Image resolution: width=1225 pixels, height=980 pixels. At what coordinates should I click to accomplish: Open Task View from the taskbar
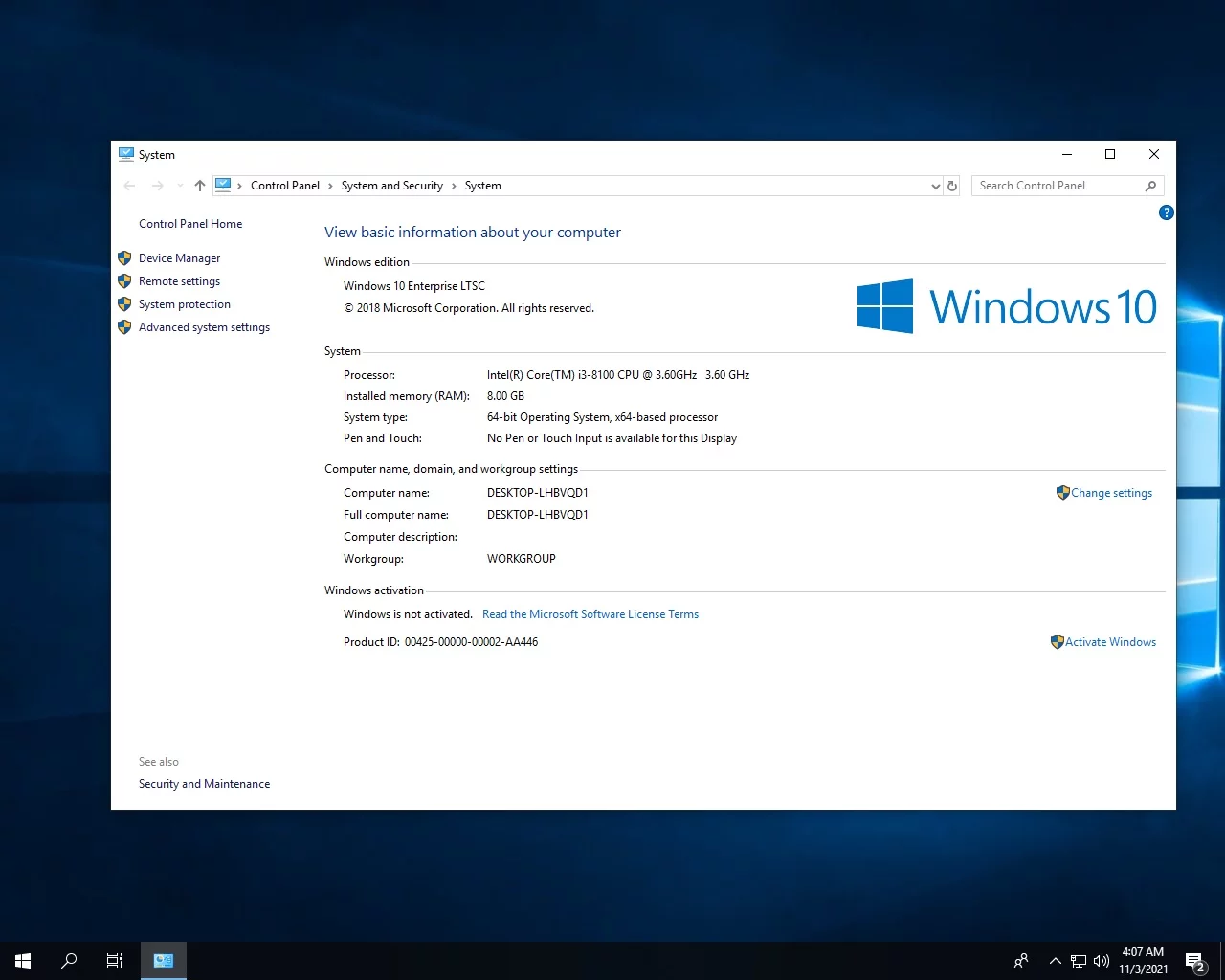[115, 961]
